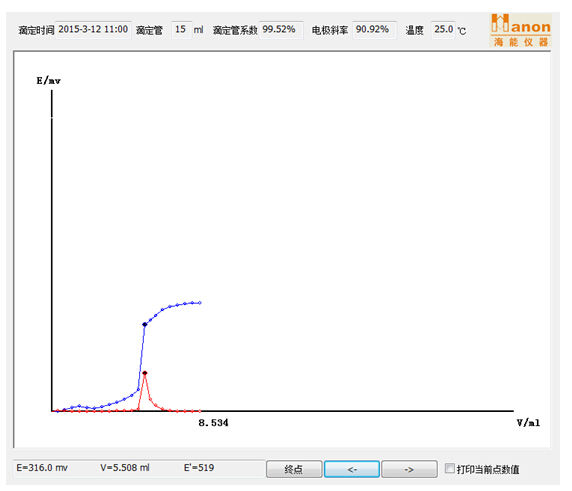Click the E'=519 derivative readout
Screen dimensions: 572x491
pyautogui.click(x=199, y=468)
